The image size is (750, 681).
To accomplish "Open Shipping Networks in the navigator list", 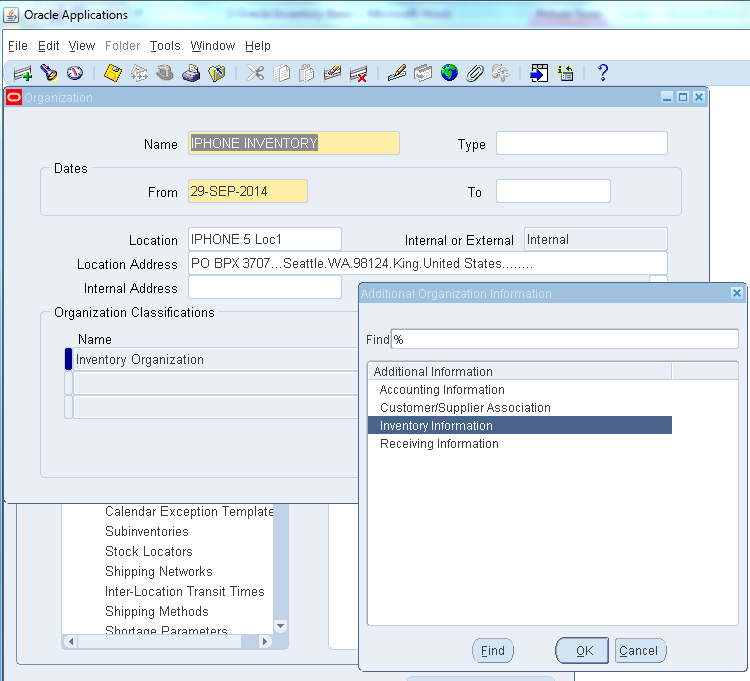I will (159, 571).
